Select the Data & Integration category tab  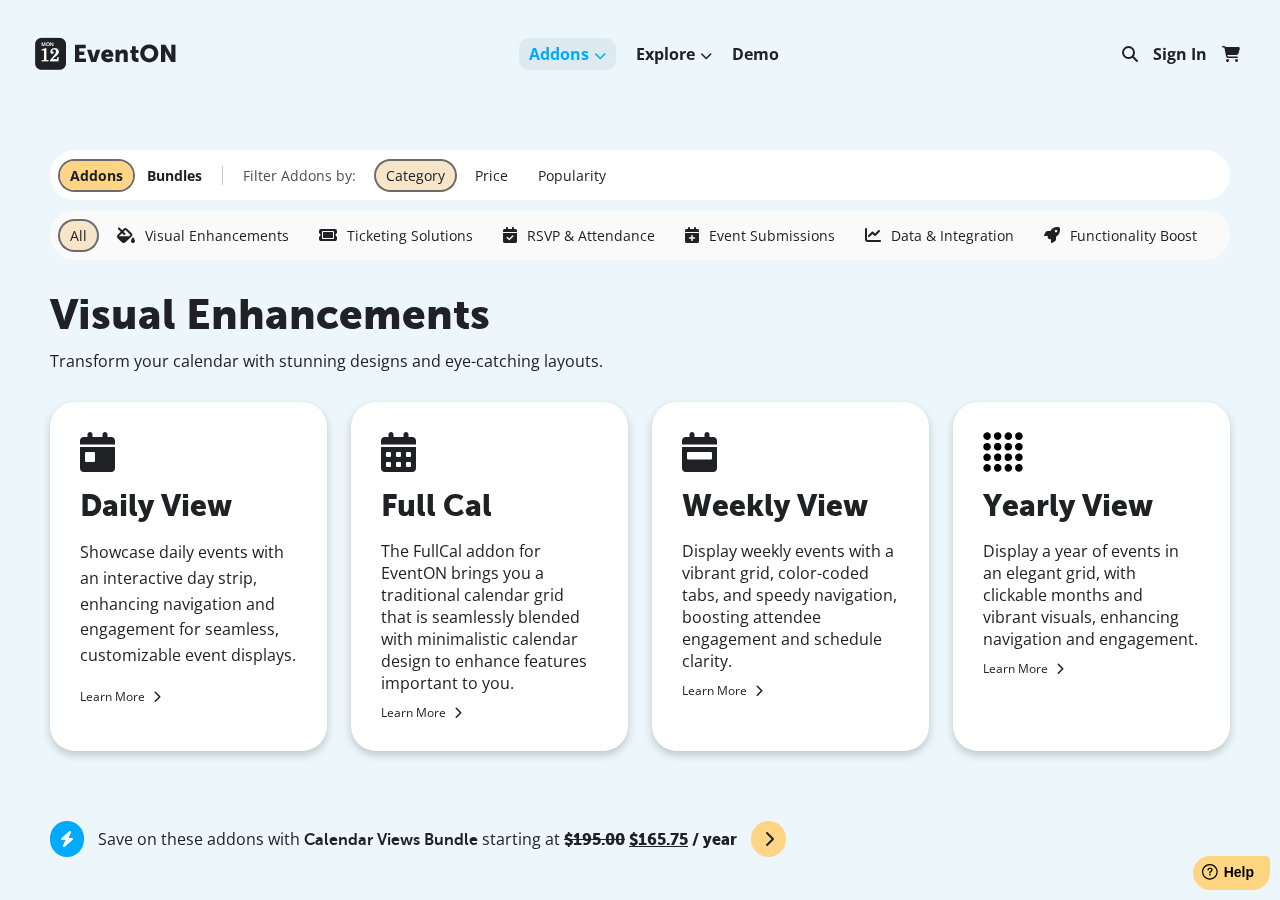tap(940, 235)
